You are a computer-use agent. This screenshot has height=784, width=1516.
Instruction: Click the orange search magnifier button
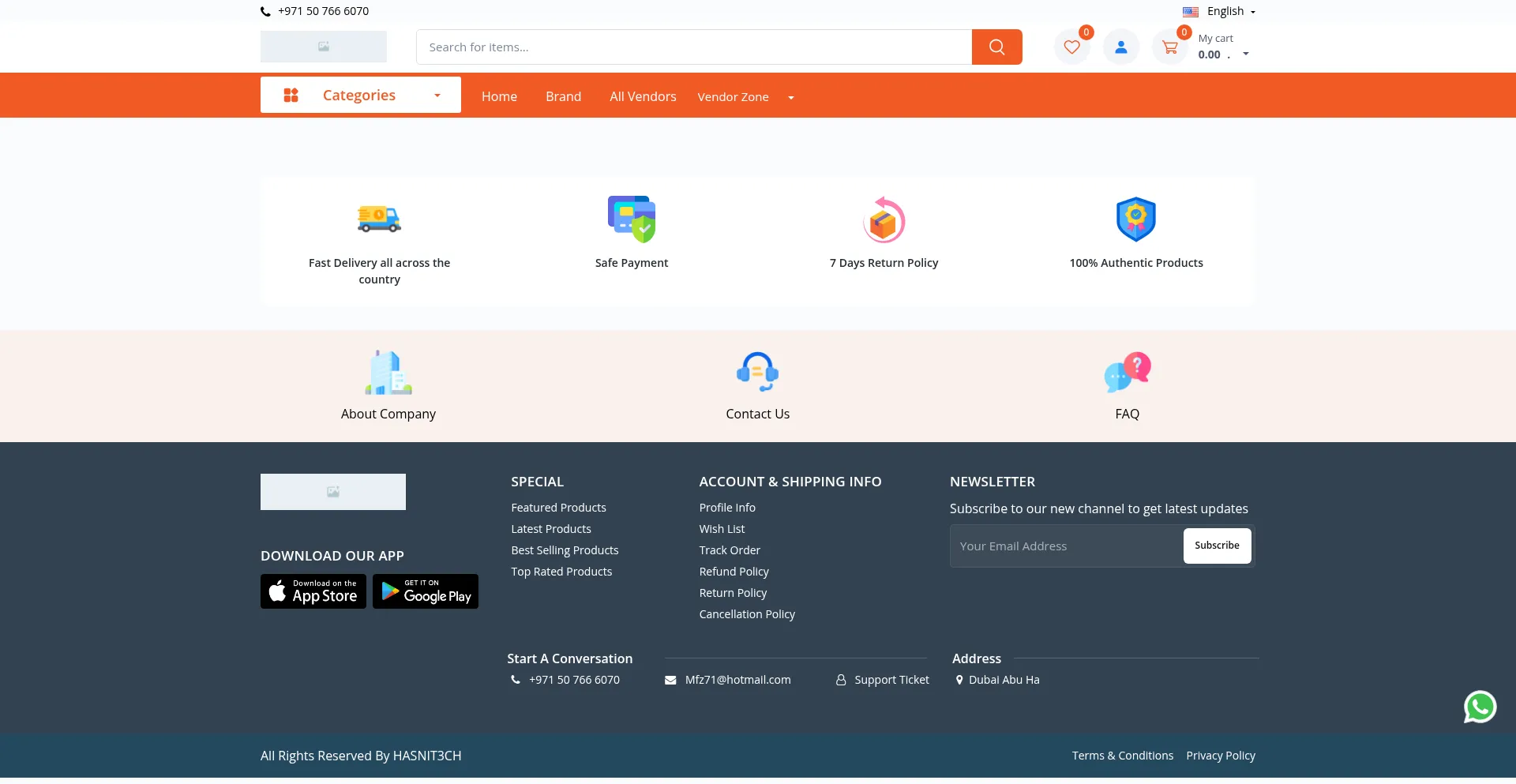point(996,47)
